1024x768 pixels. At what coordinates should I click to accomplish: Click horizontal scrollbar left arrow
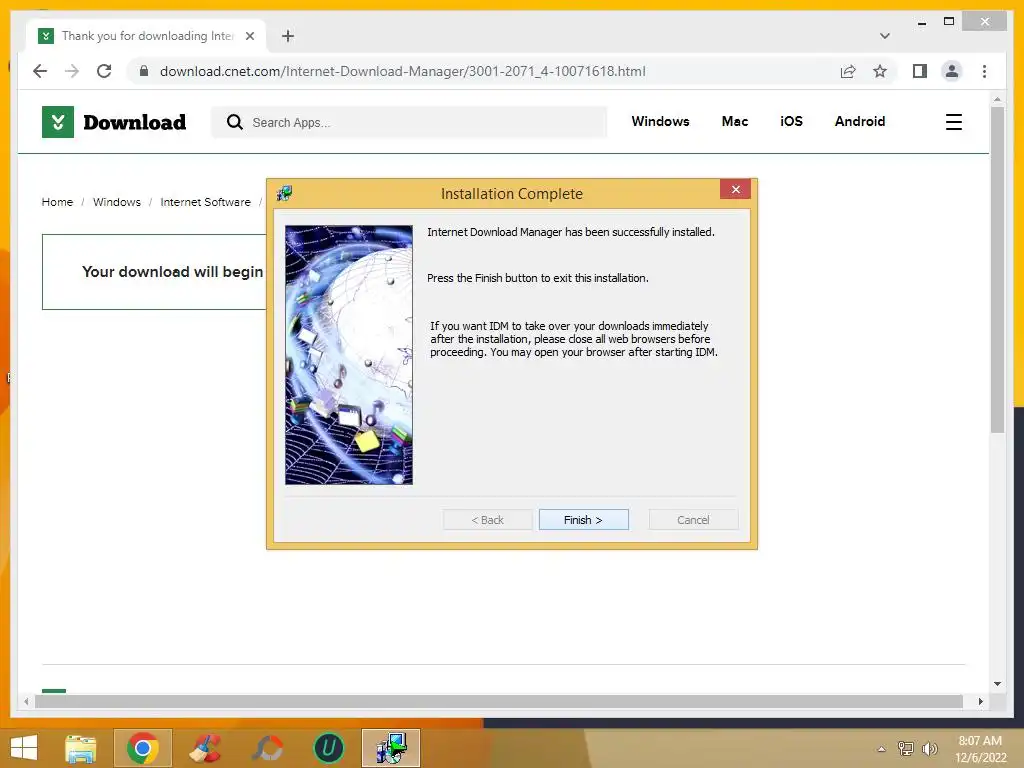tap(25, 701)
